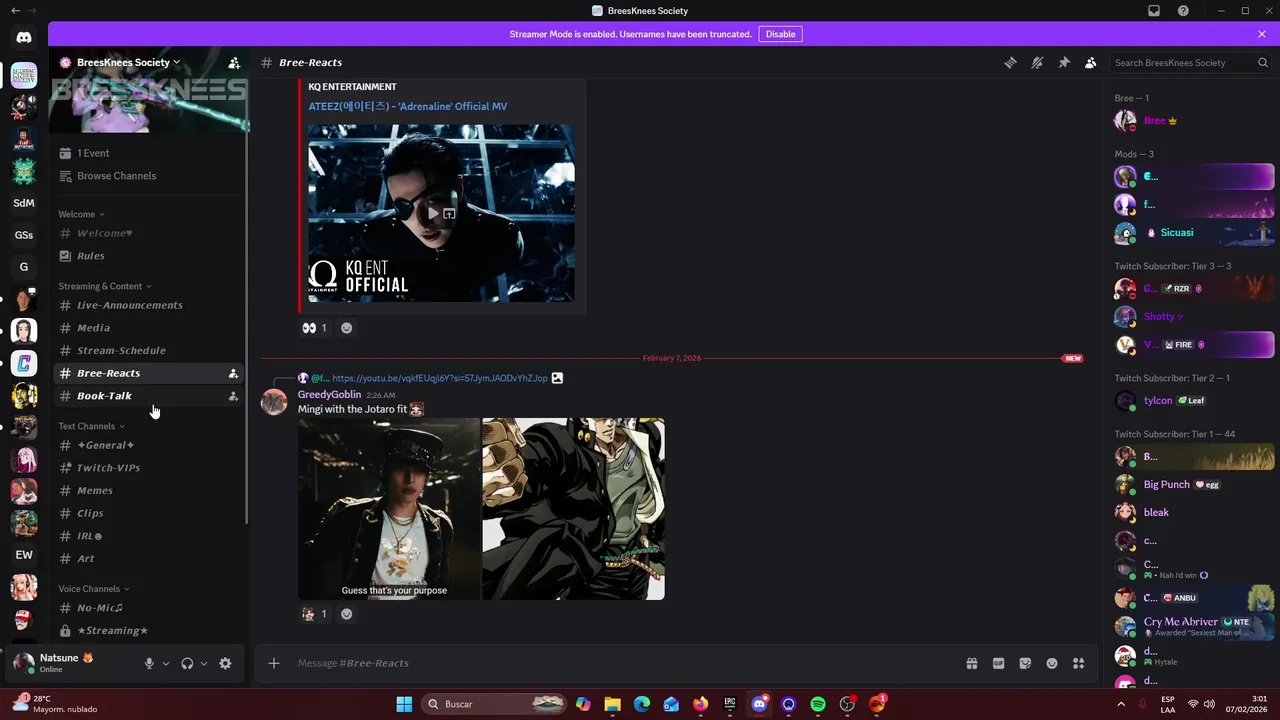The width and height of the screenshot is (1280, 720).
Task: Open the Live-Announcements channel
Action: click(148, 305)
